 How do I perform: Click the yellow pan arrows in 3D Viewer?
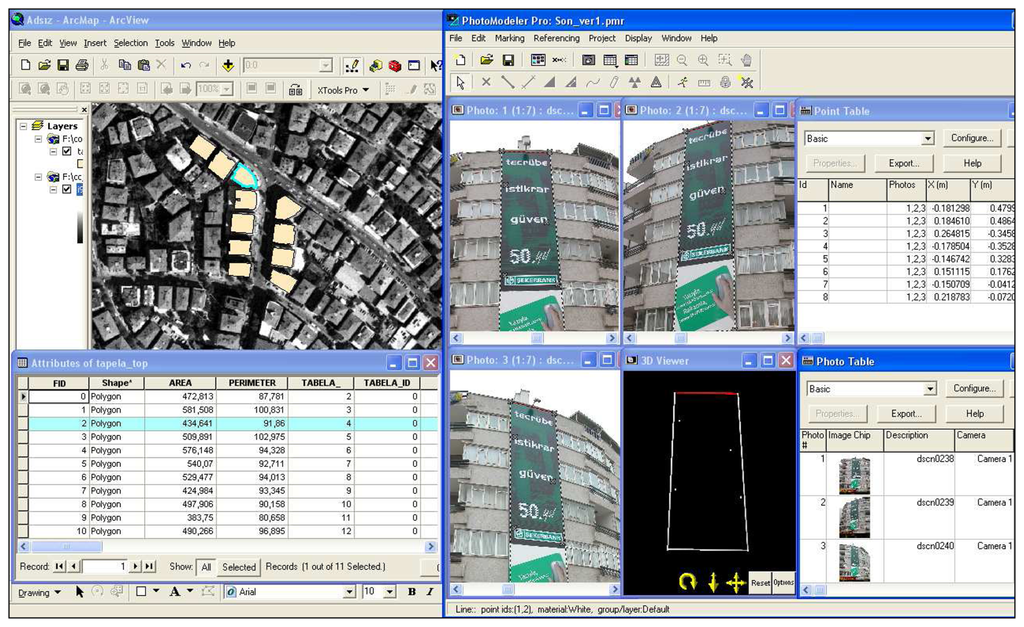click(x=735, y=581)
